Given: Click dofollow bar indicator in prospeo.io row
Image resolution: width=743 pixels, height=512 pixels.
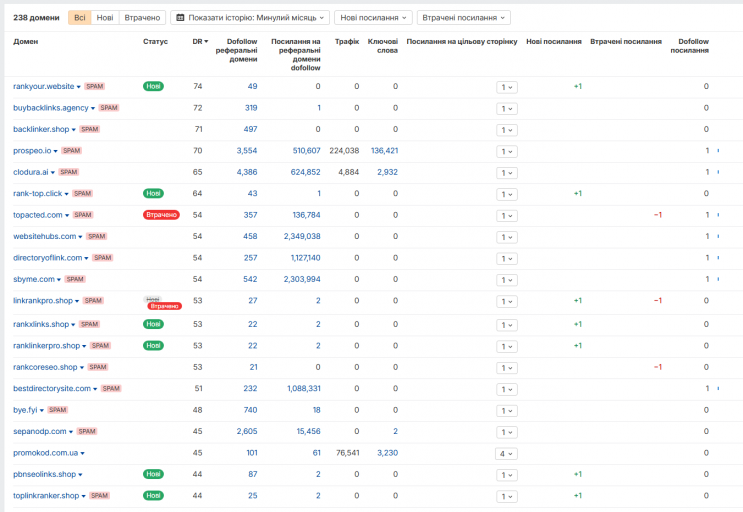Looking at the screenshot, I should 718,151.
